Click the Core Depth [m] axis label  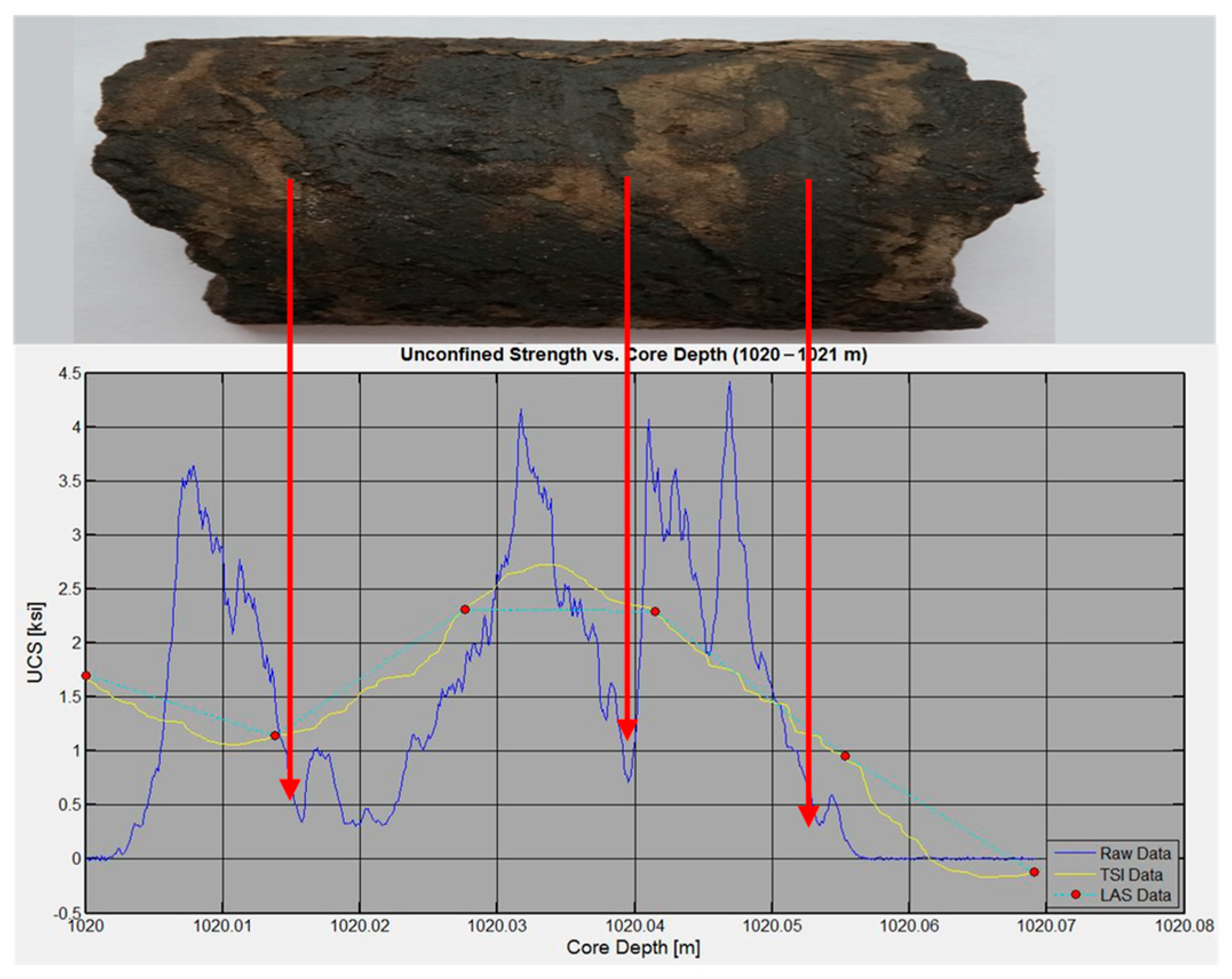coord(633,948)
